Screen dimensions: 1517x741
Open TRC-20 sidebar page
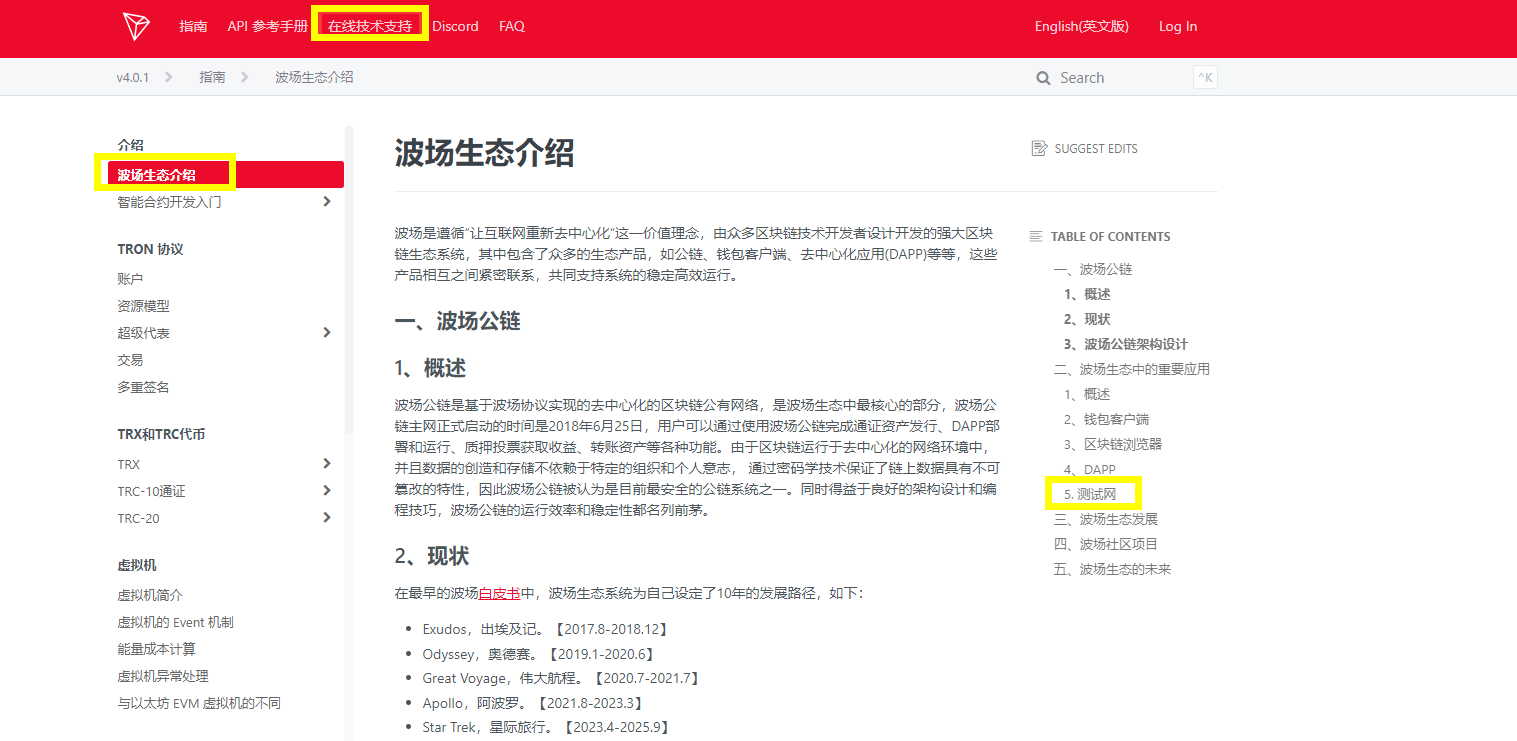(138, 518)
